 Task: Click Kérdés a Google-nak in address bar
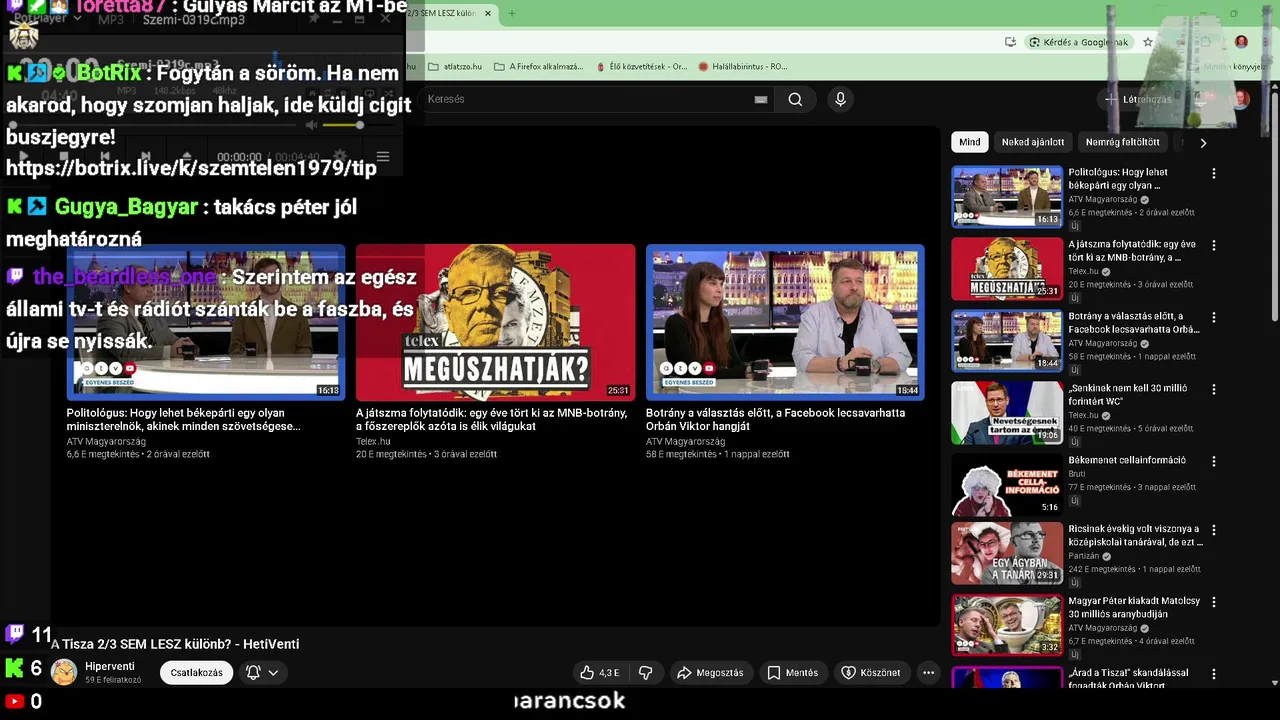(x=1079, y=42)
